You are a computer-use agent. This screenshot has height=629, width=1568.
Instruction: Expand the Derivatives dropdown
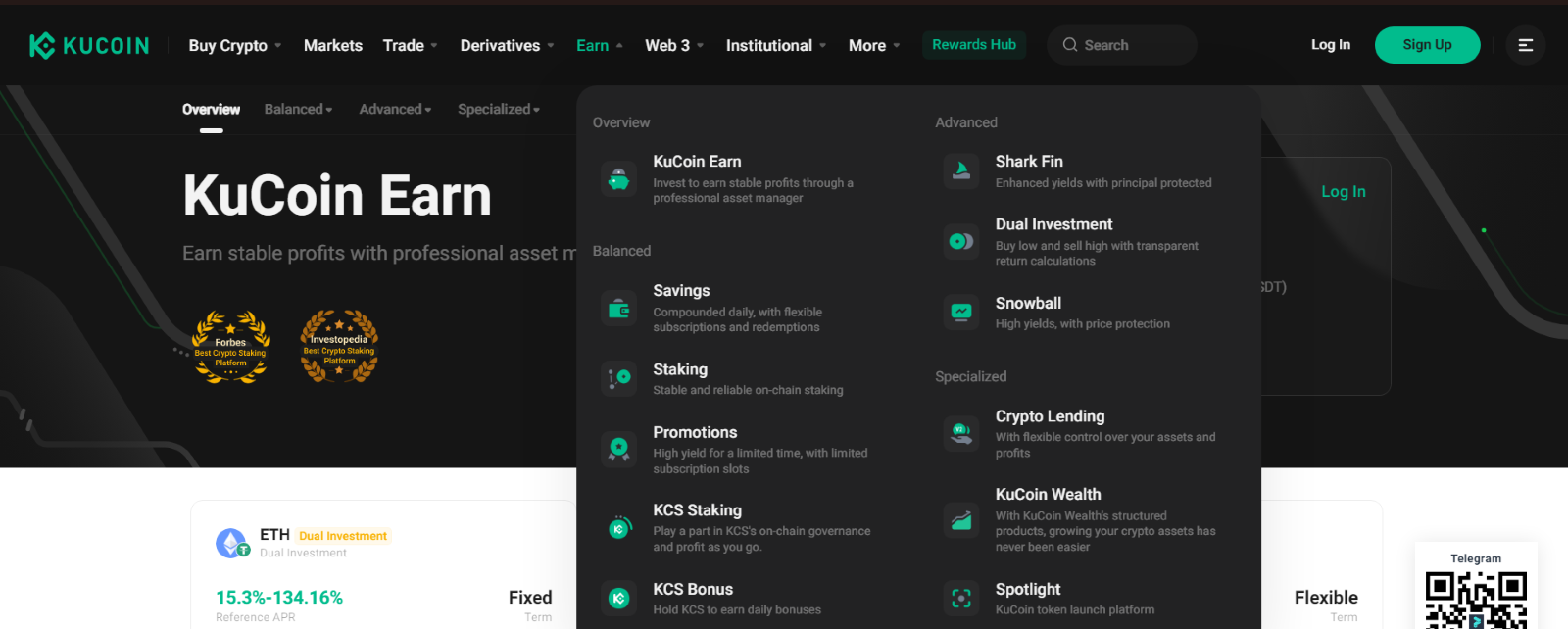(508, 45)
